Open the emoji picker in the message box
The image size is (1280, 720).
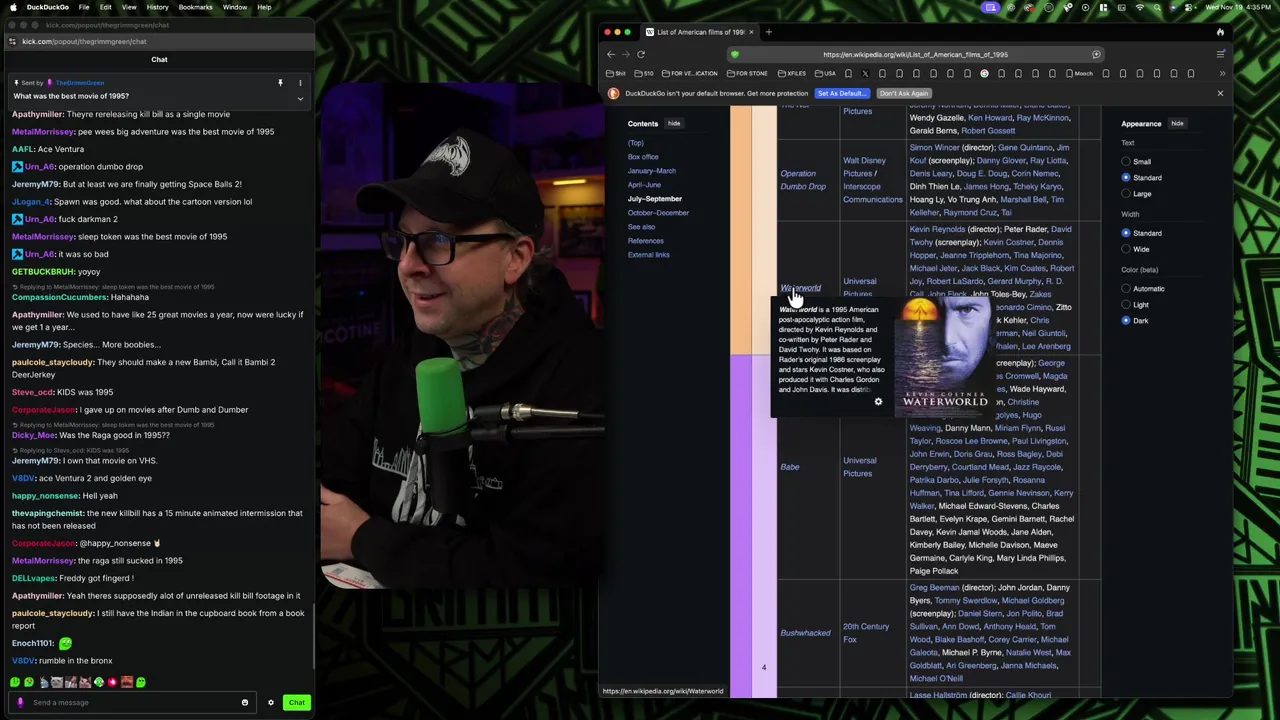244,702
